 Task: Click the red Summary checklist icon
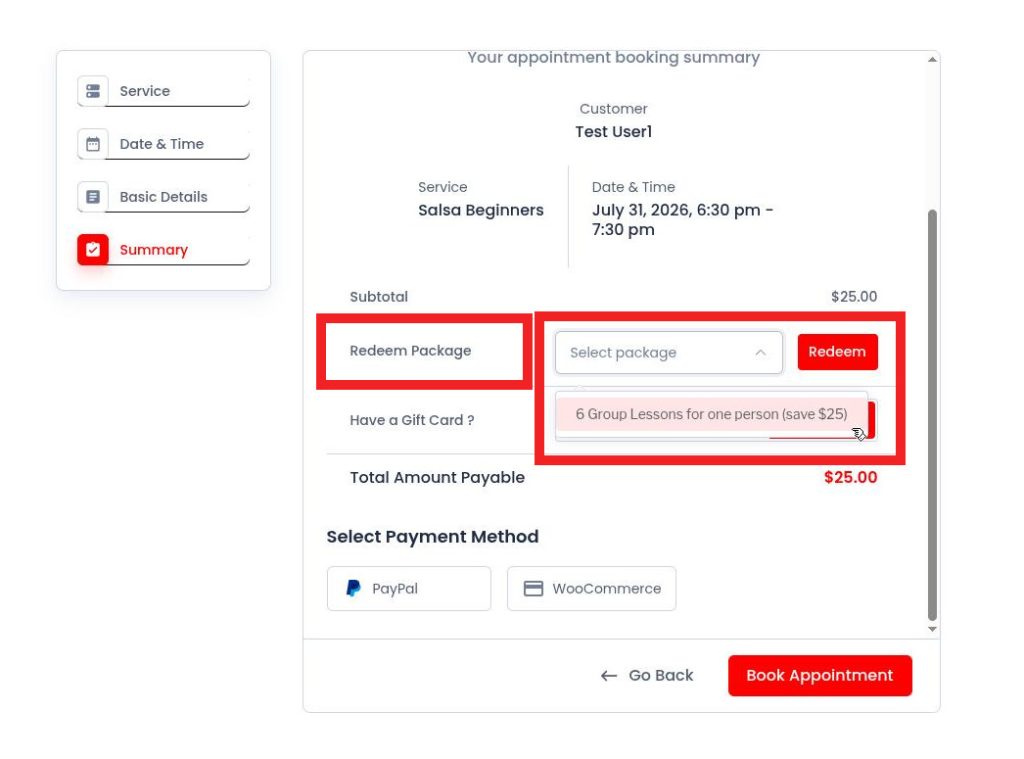pyautogui.click(x=93, y=250)
